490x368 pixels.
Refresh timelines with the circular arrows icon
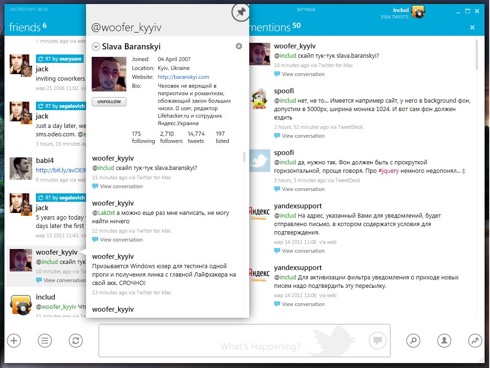[76, 341]
